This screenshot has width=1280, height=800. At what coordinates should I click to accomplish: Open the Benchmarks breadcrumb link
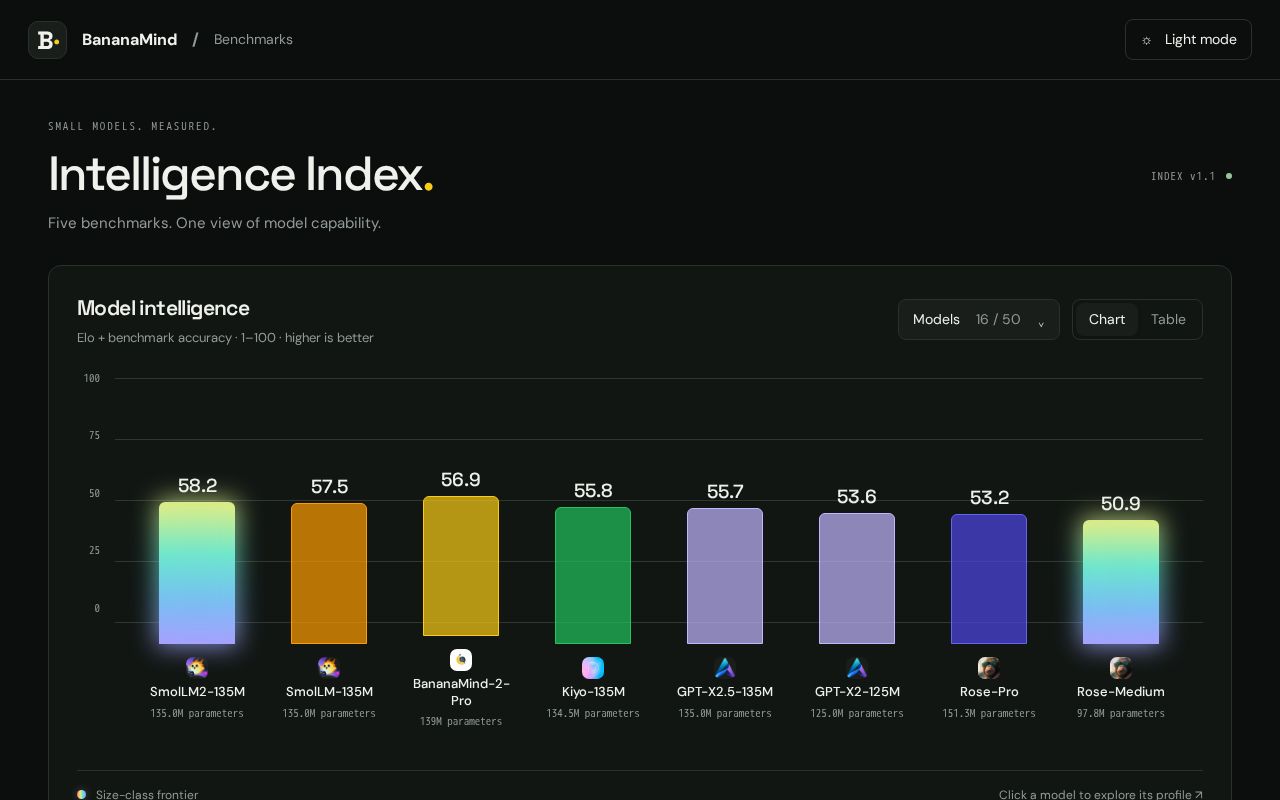[253, 40]
